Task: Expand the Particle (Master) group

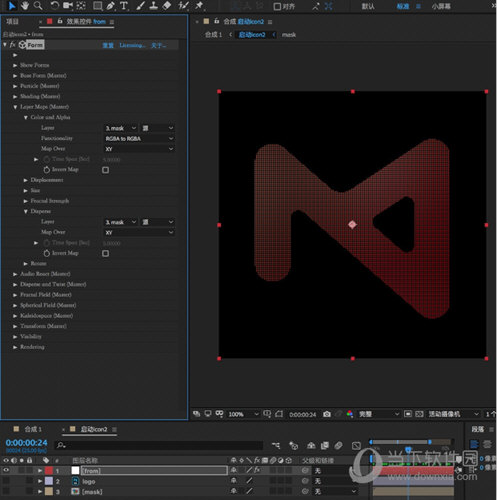Action: coord(15,86)
